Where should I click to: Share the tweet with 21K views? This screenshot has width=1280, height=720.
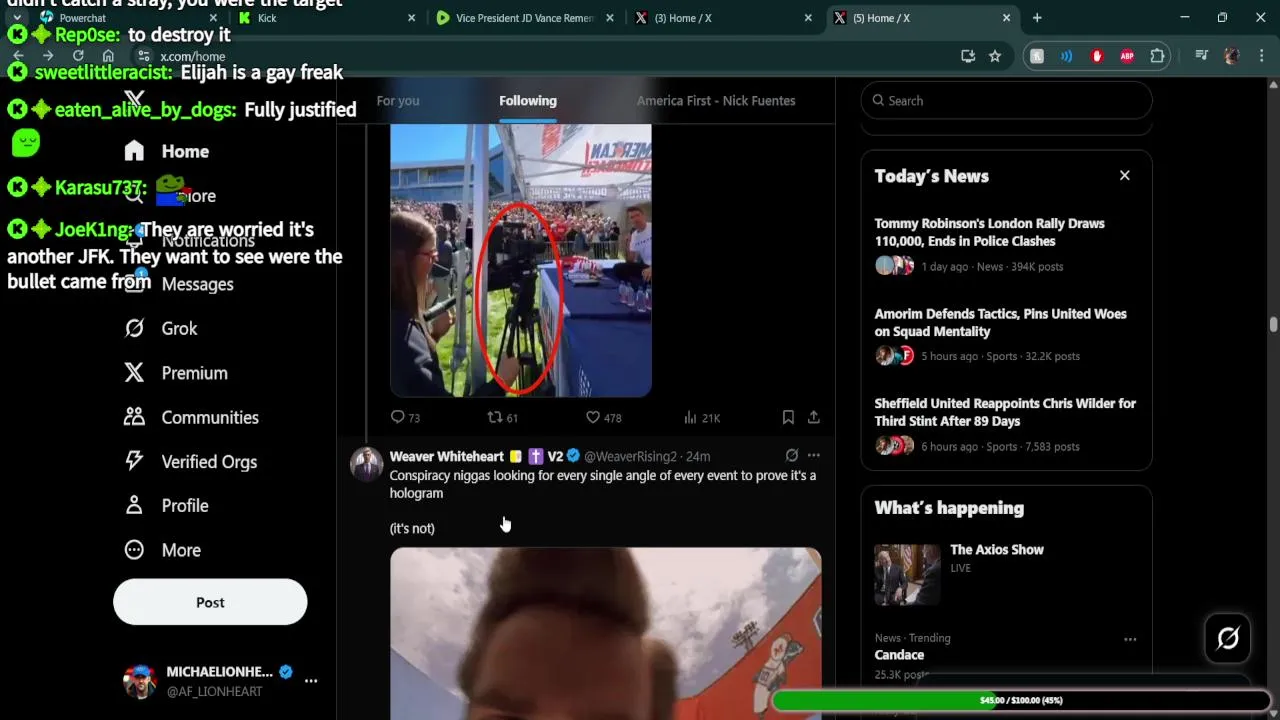click(x=814, y=417)
